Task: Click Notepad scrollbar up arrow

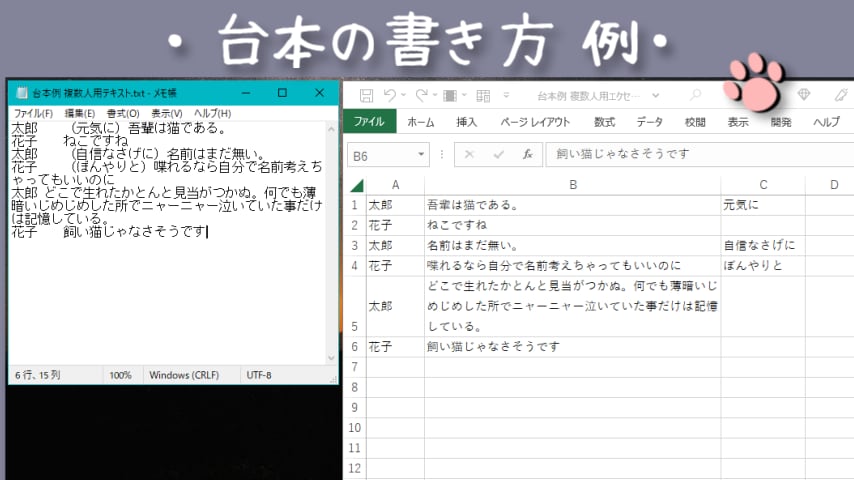Action: click(331, 129)
